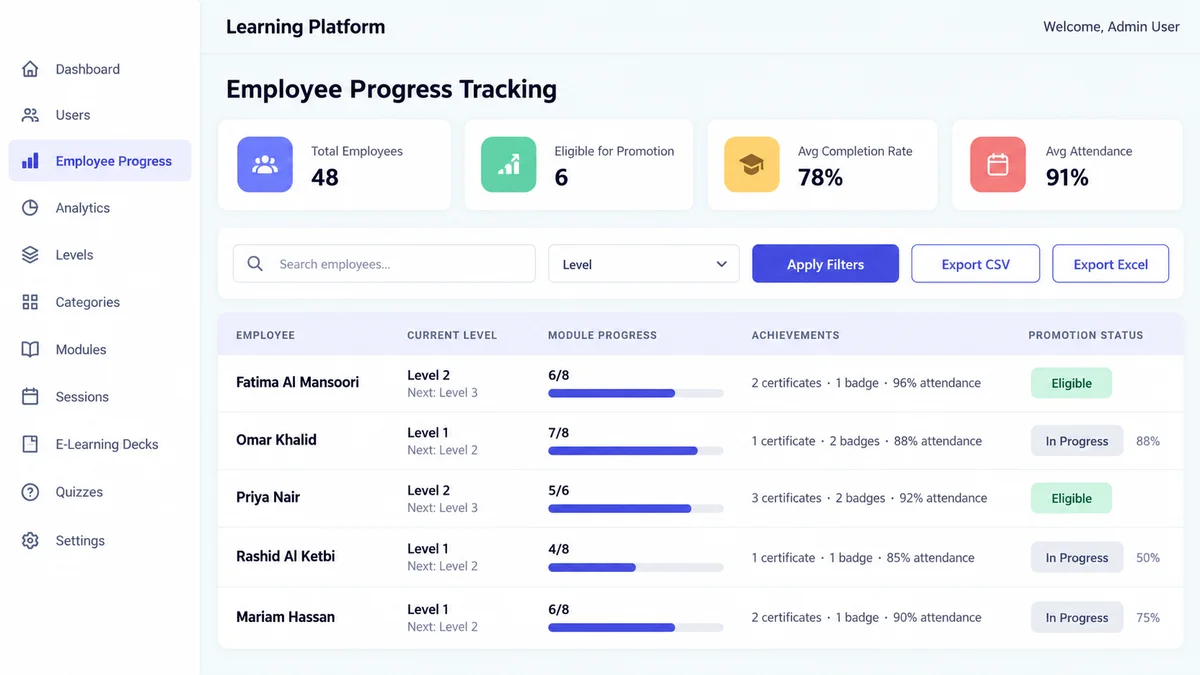
Task: Go to Sessions
Action: click(x=100, y=397)
